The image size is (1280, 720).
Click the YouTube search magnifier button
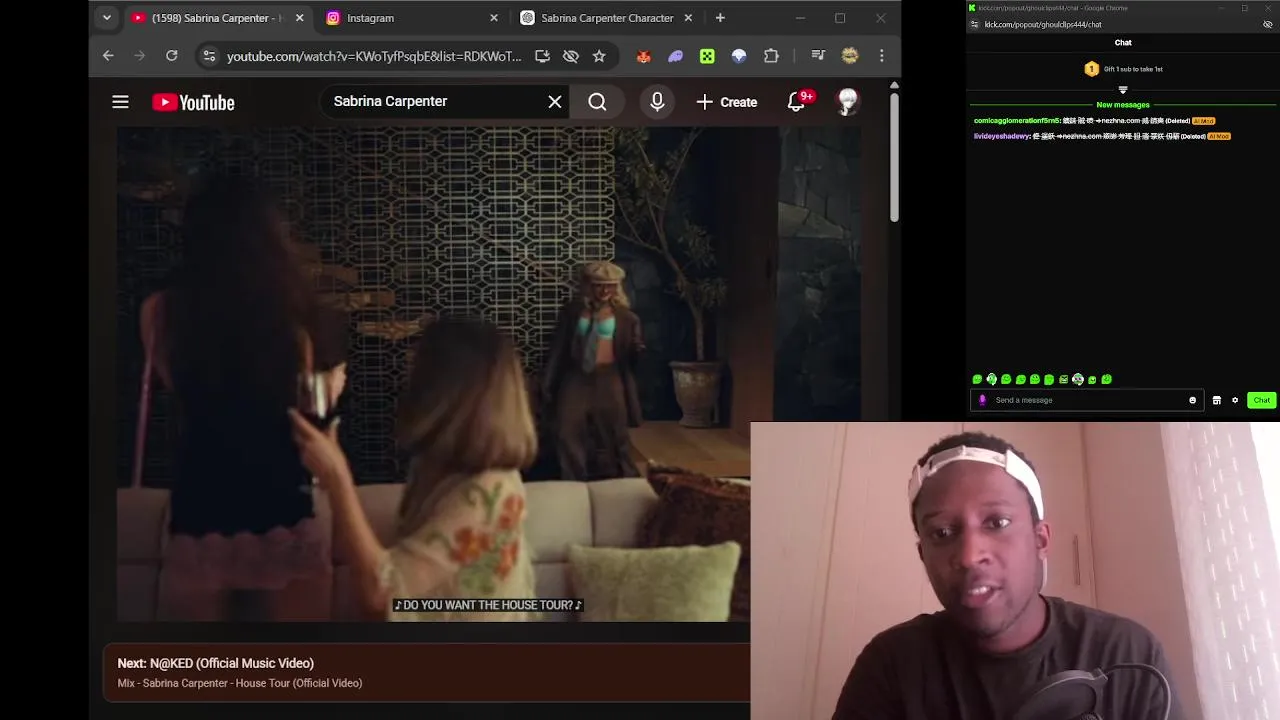[597, 102]
